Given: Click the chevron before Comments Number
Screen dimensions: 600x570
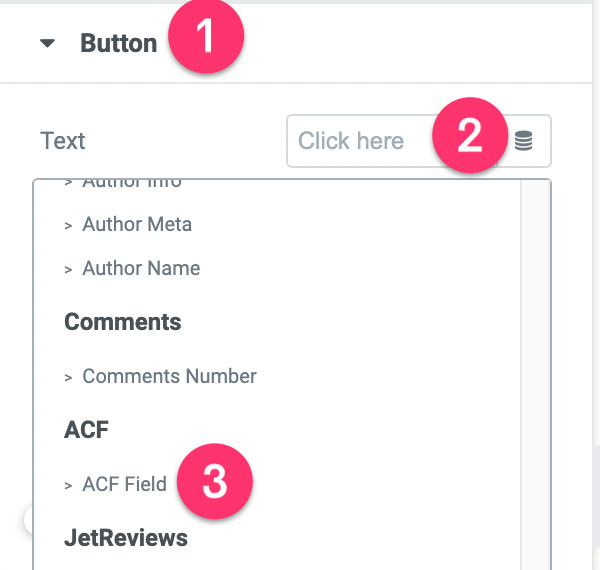Looking at the screenshot, I should (68, 377).
